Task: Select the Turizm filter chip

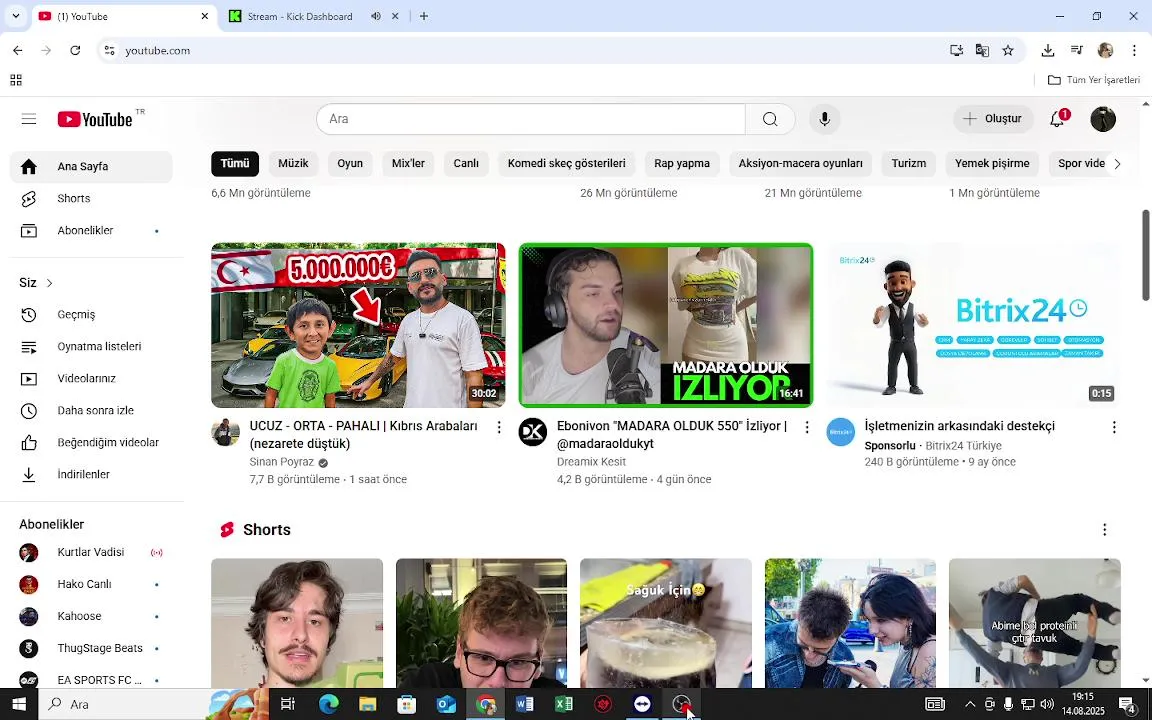Action: click(x=909, y=164)
